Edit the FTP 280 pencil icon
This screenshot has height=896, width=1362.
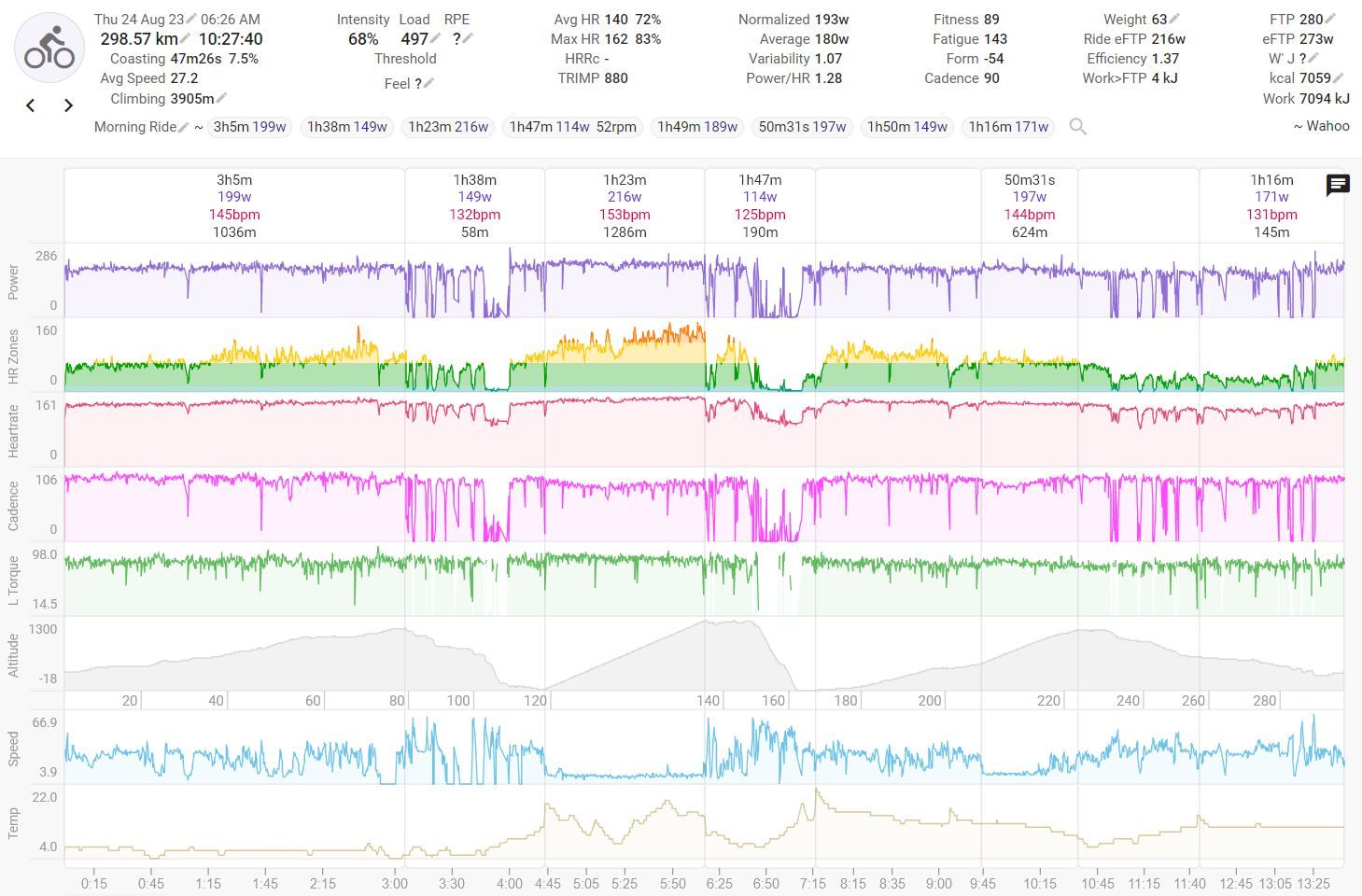[x=1330, y=19]
